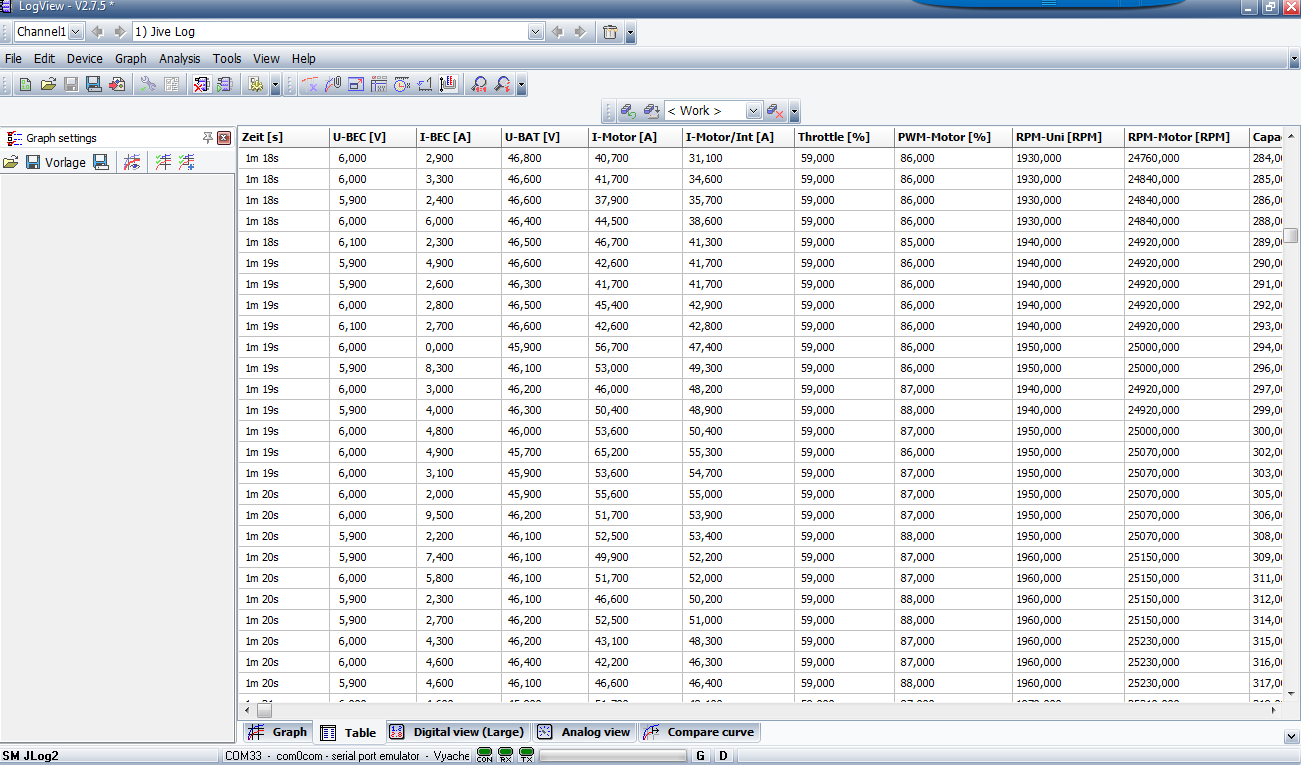Click the clock with X time icon

[402, 85]
